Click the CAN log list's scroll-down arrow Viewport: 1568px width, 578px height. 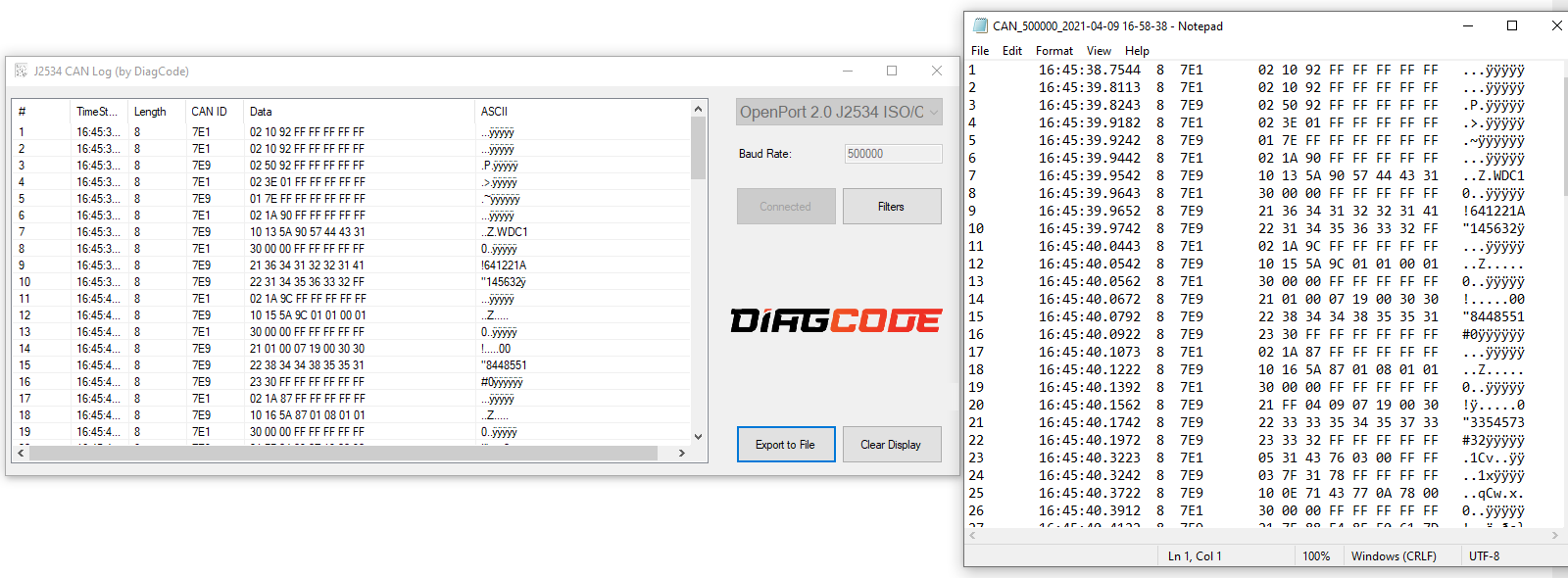[698, 437]
